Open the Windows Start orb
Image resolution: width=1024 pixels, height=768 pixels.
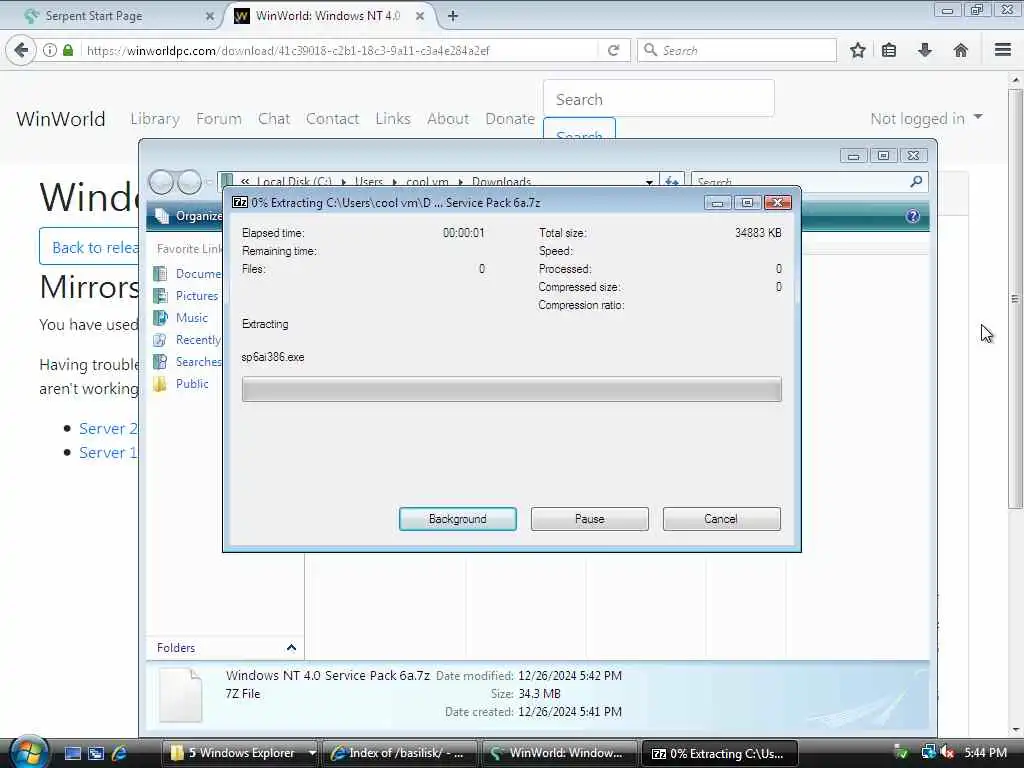pyautogui.click(x=29, y=752)
